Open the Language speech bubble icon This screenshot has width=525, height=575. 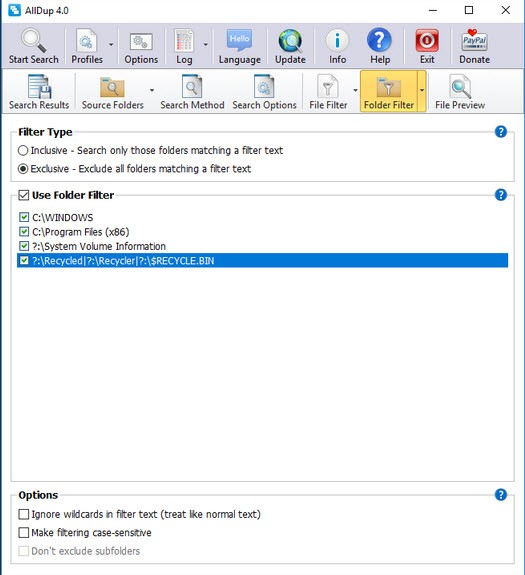tap(239, 41)
